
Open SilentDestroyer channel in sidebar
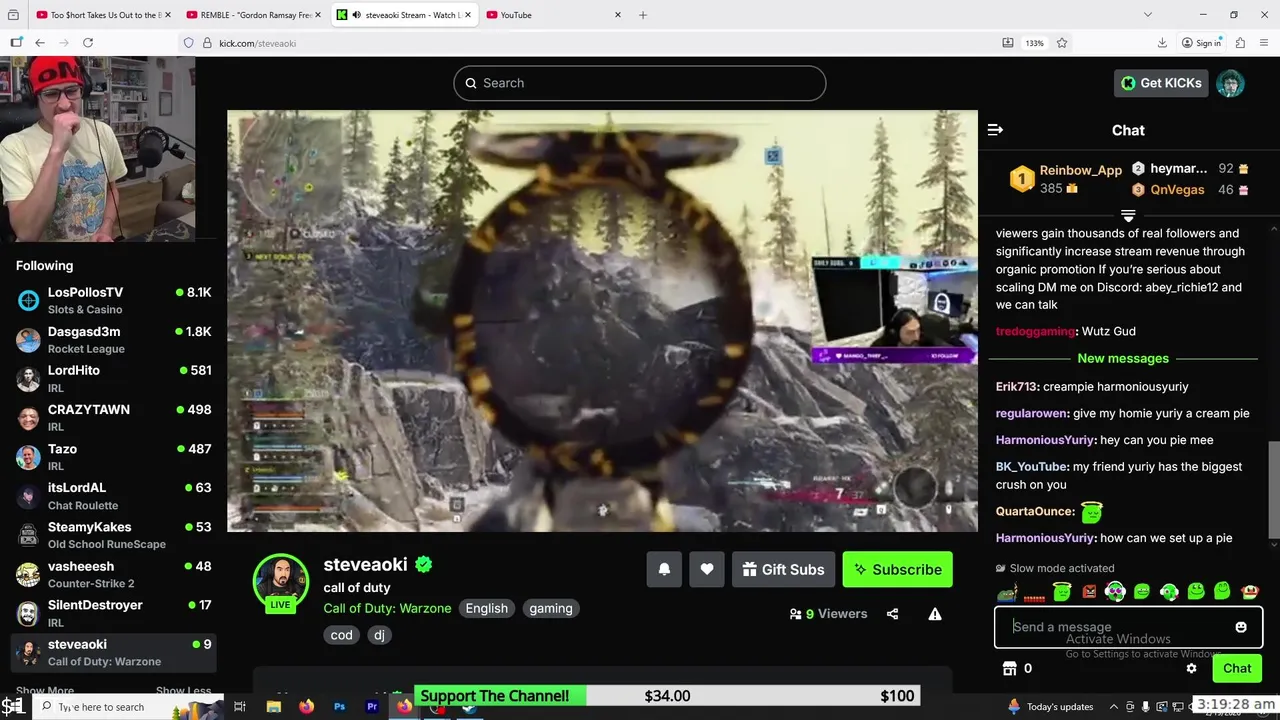(x=114, y=613)
